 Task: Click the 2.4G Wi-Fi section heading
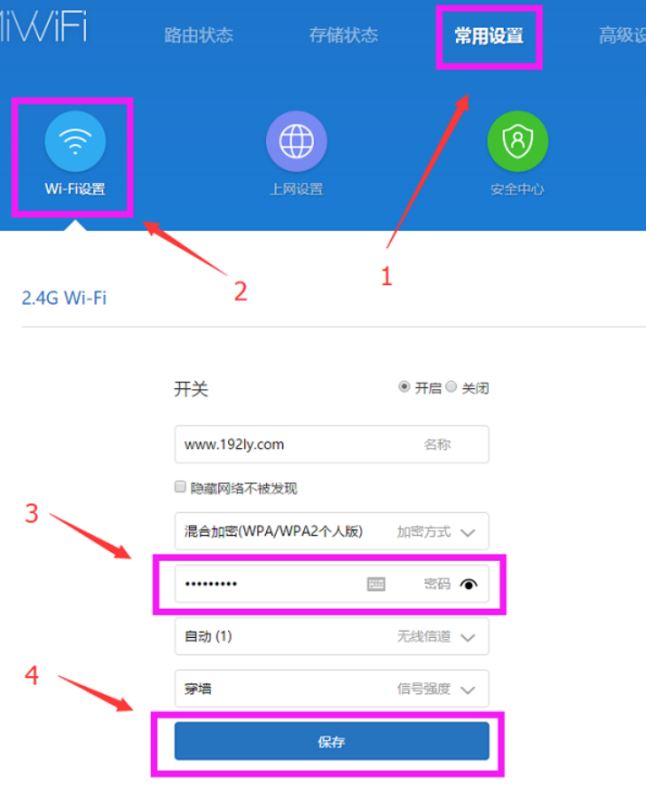[64, 298]
